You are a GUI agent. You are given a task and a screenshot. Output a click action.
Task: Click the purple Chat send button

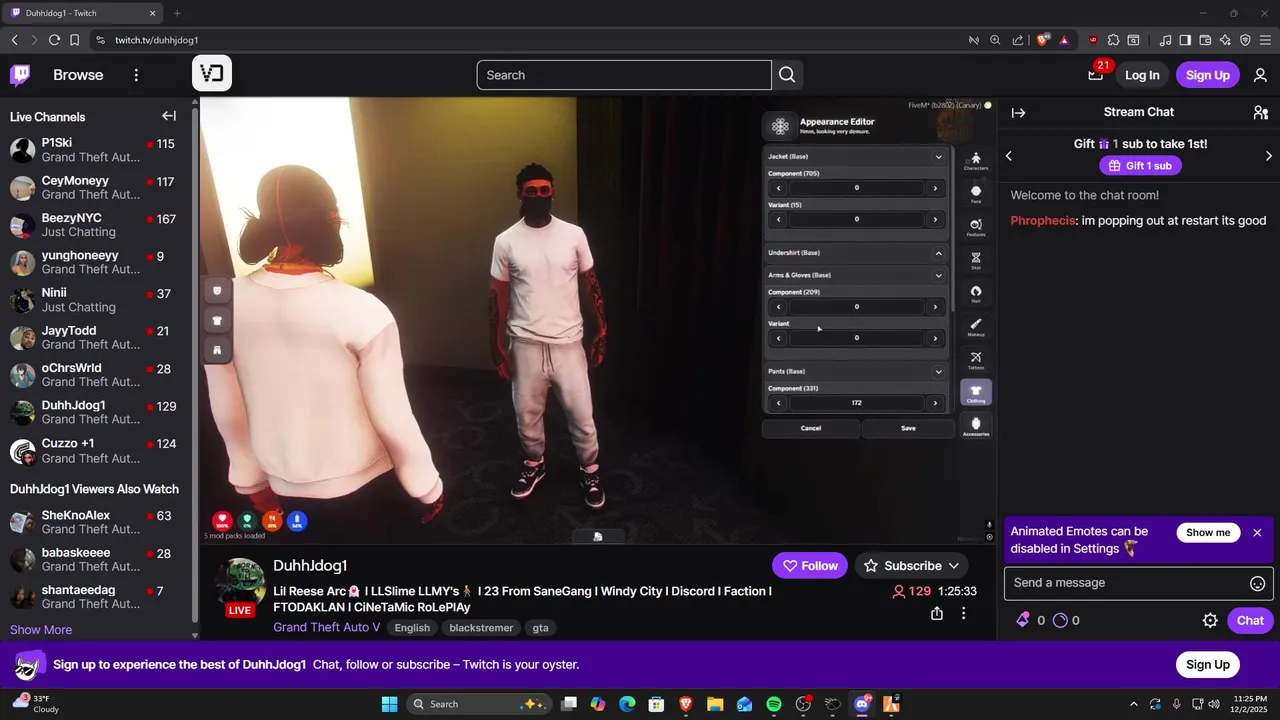[x=1250, y=620]
